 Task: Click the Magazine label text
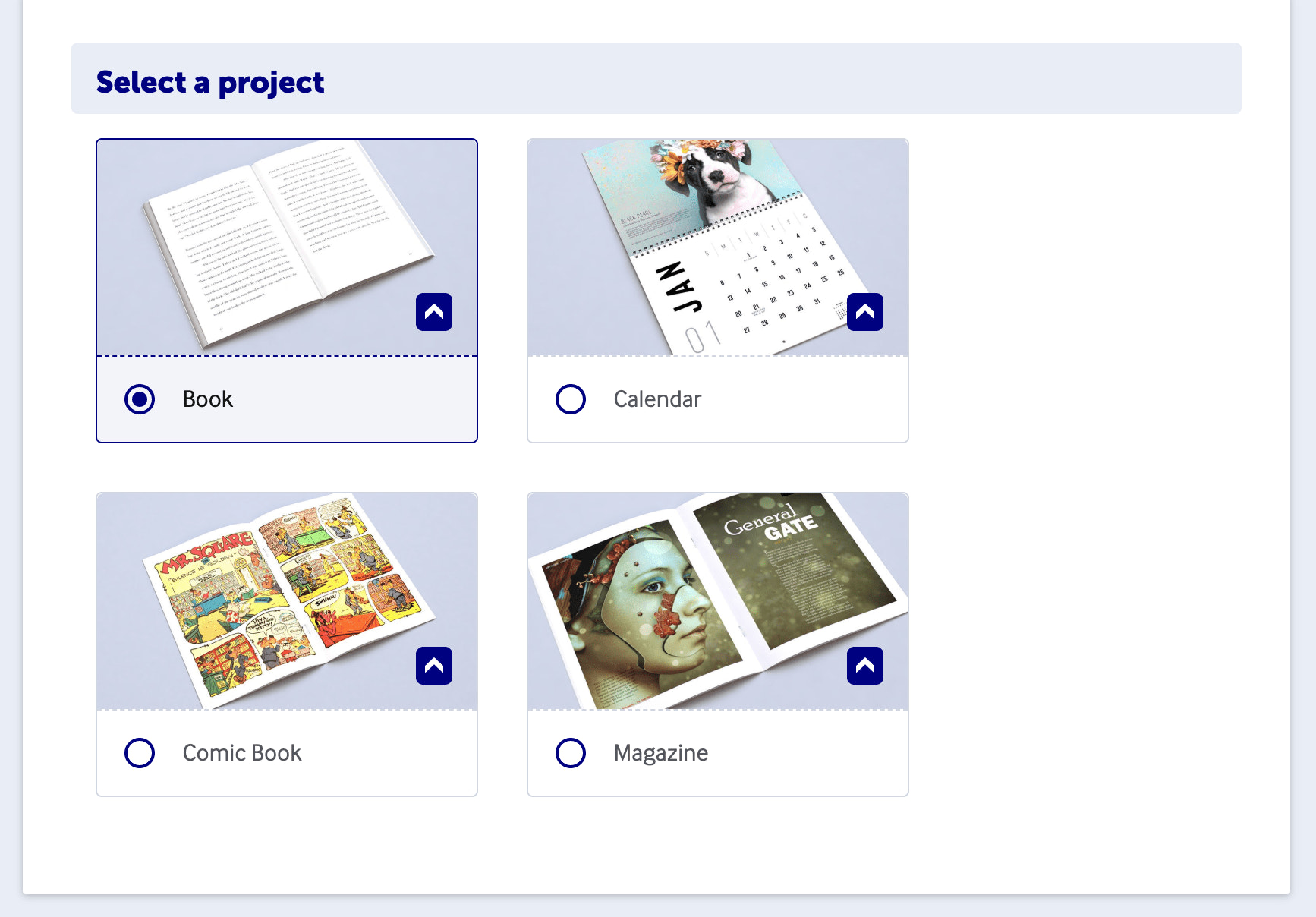660,752
